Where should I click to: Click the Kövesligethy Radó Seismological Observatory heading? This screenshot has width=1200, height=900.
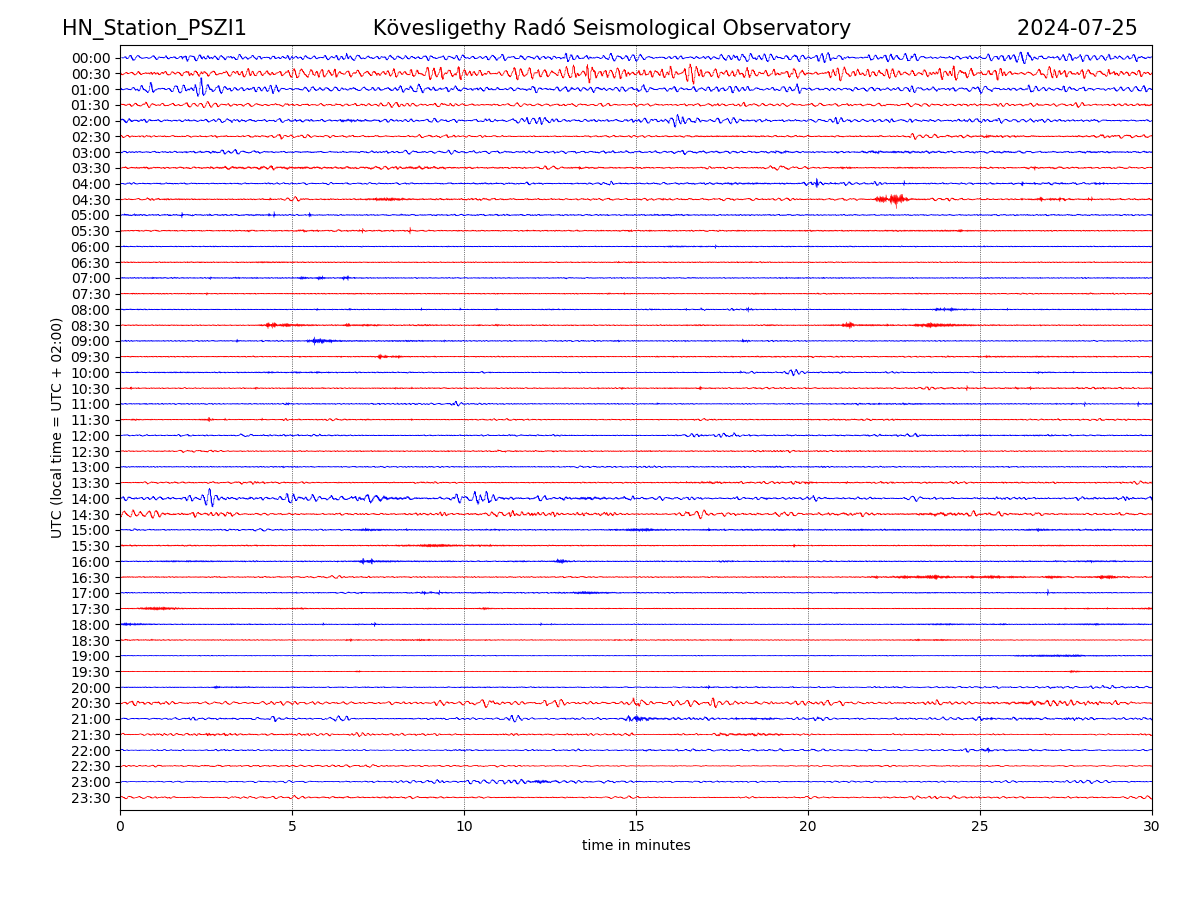(611, 29)
